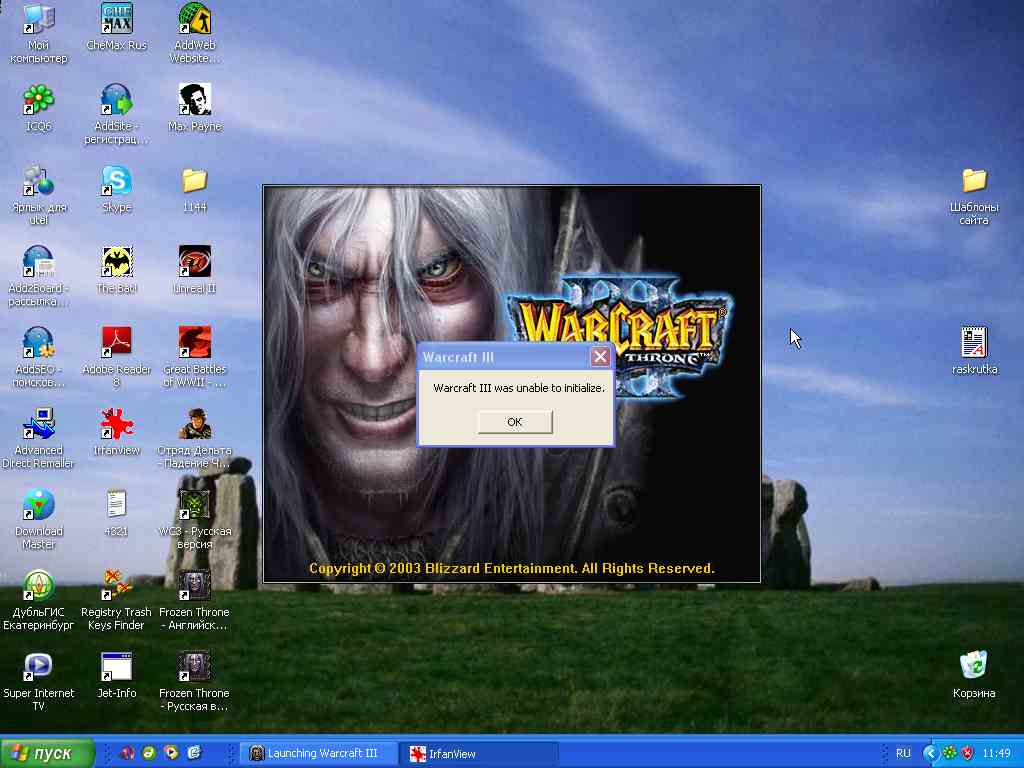Select the IrfanView desktop icon
The image size is (1024, 768).
(x=116, y=432)
